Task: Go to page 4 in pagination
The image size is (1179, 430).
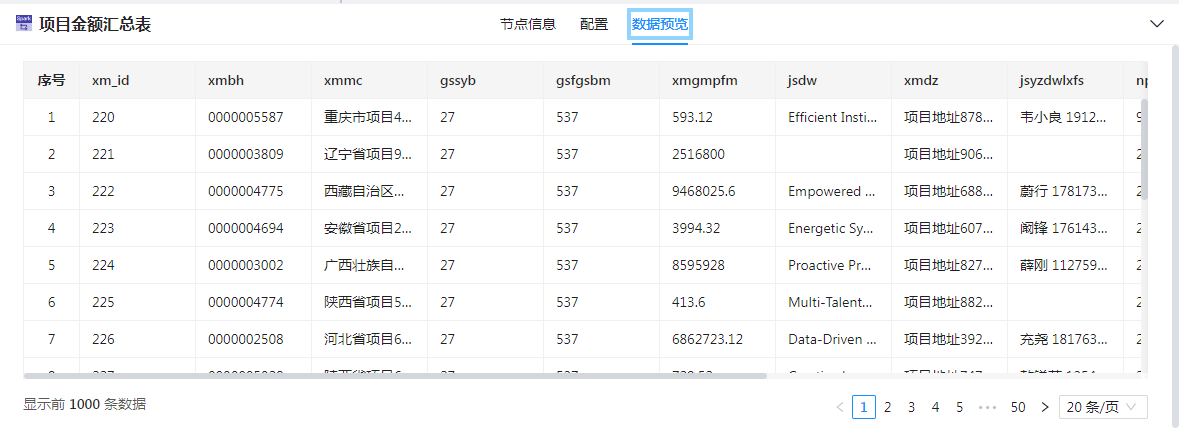Action: (x=935, y=407)
